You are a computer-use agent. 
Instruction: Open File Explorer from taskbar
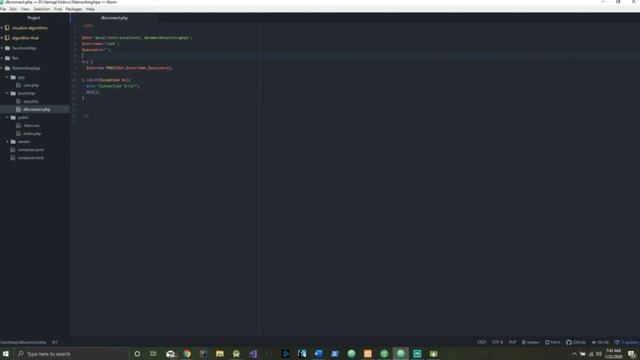pyautogui.click(x=220, y=353)
